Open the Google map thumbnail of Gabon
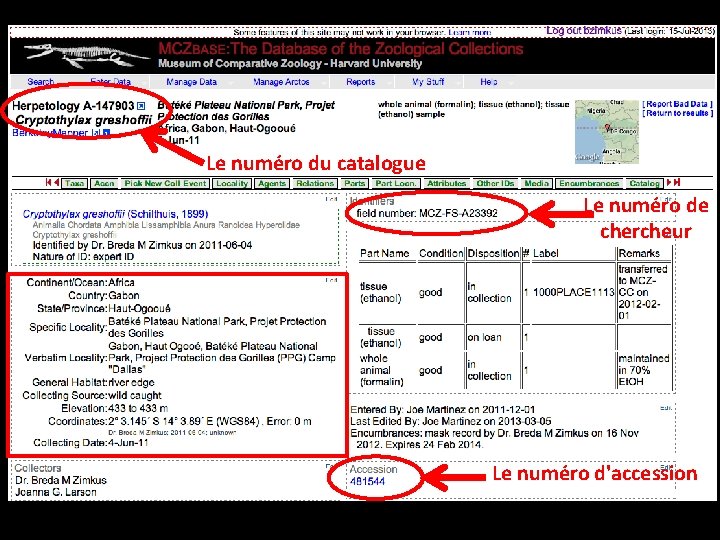Viewport: 720px width, 540px height. [607, 132]
